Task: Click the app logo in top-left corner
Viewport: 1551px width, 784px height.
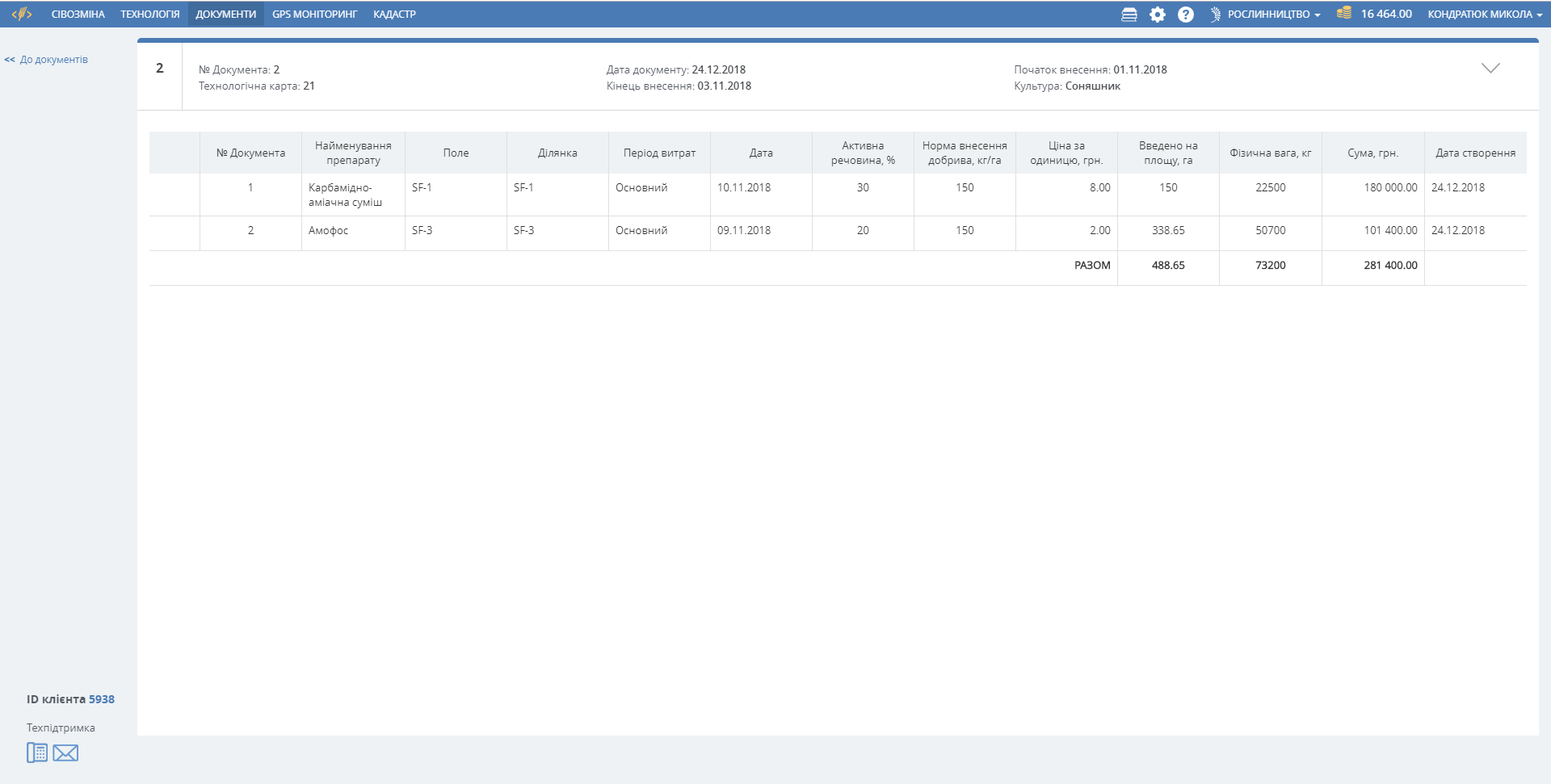Action: pyautogui.click(x=22, y=14)
